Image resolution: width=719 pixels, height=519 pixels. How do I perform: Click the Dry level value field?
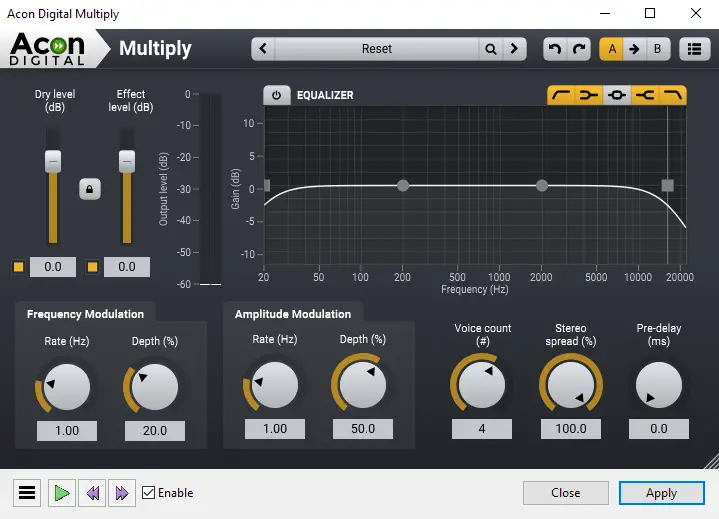[x=53, y=267]
